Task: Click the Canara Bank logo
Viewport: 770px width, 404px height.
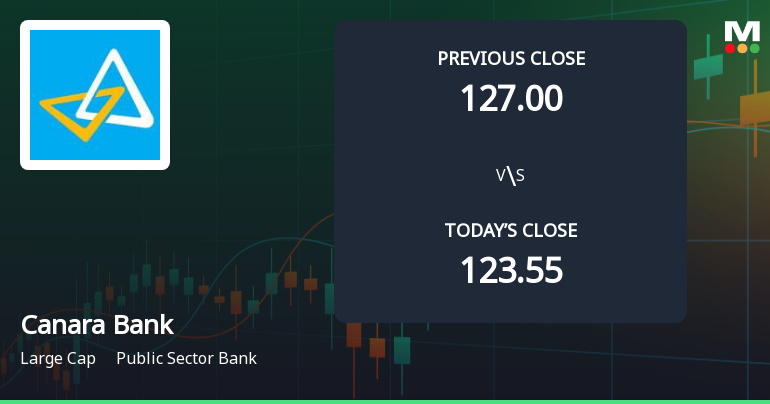Action: pos(95,95)
